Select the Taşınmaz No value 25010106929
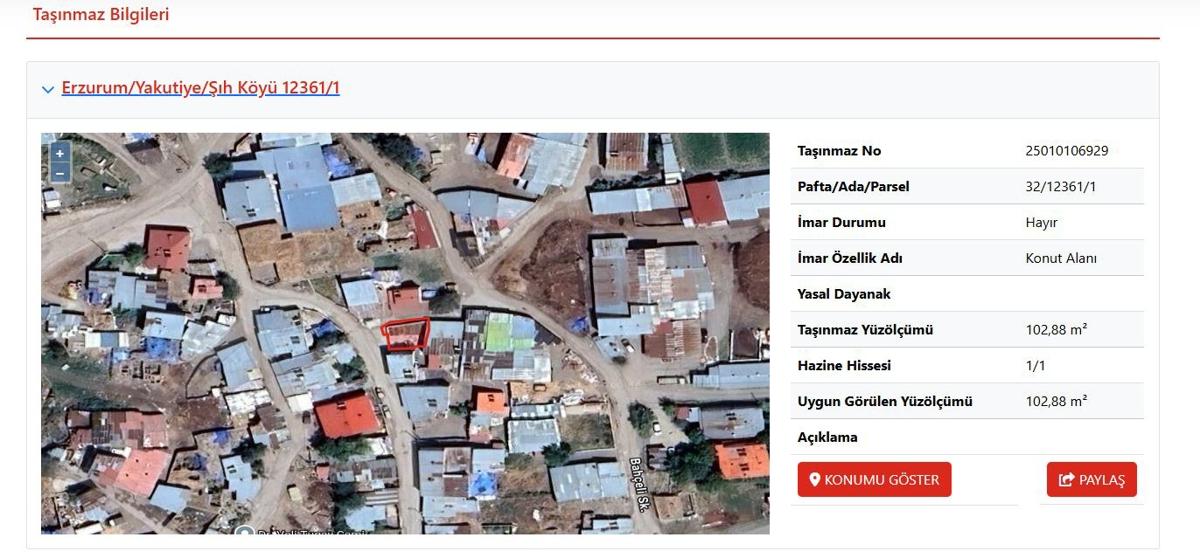 1066,151
